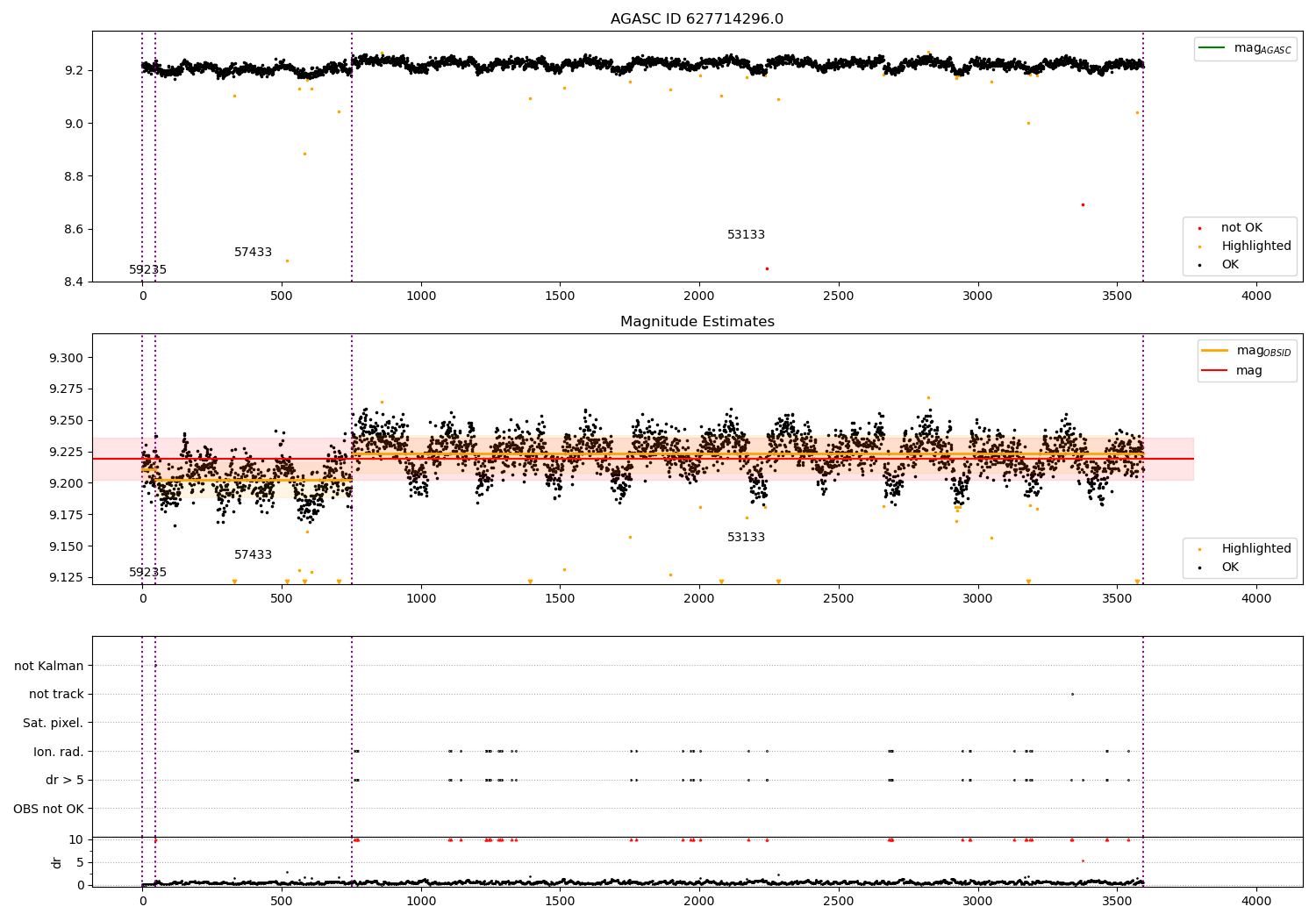
Task: Click the 4000 x-tick of the bottom plot
Action: [1256, 901]
